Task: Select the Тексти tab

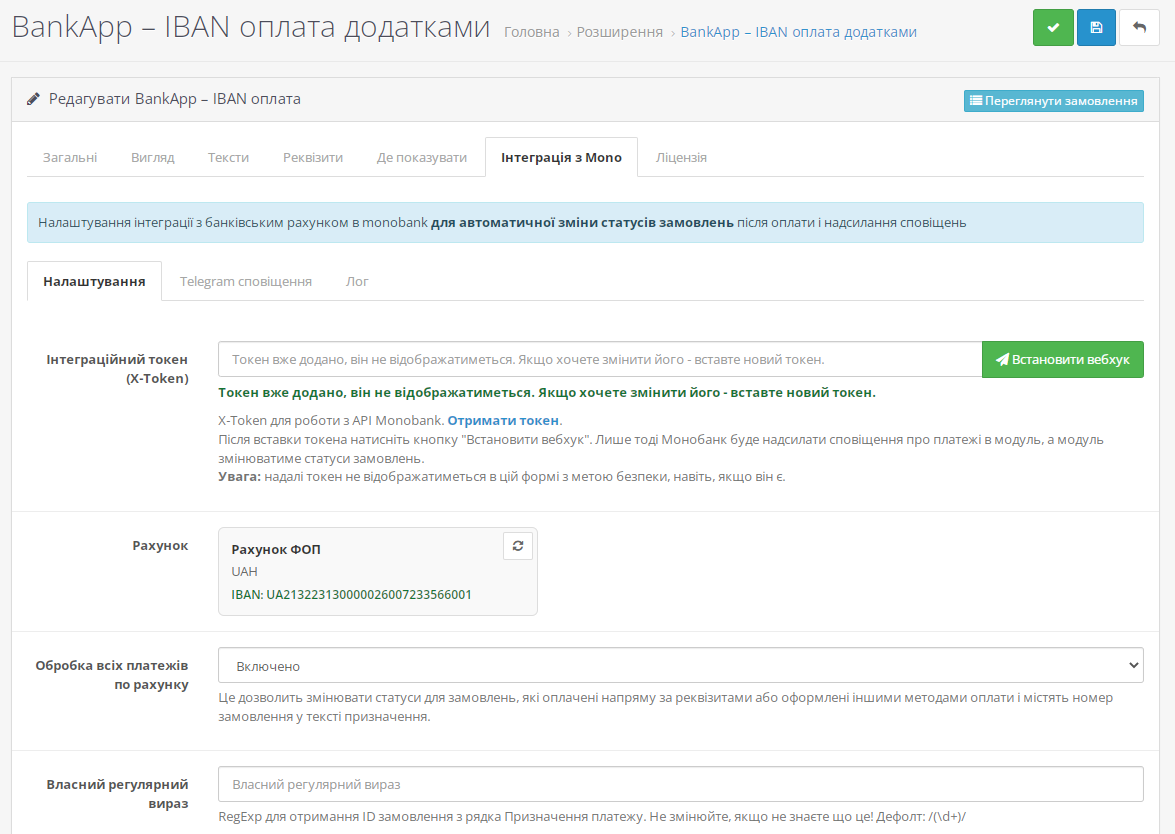Action: 228,158
